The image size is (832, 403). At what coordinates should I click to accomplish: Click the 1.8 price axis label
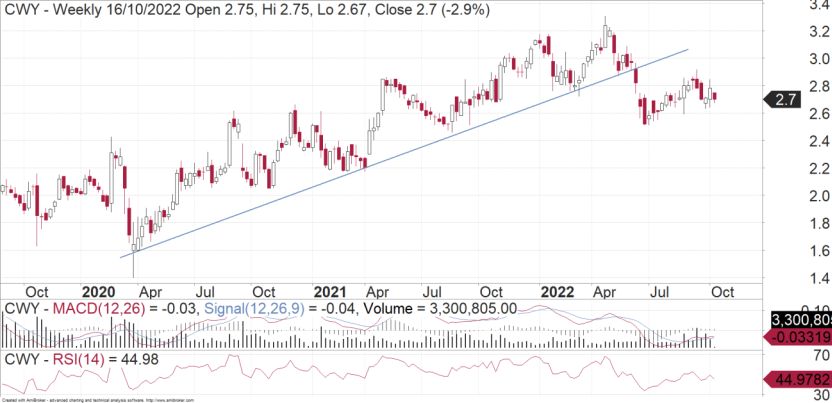[x=819, y=224]
